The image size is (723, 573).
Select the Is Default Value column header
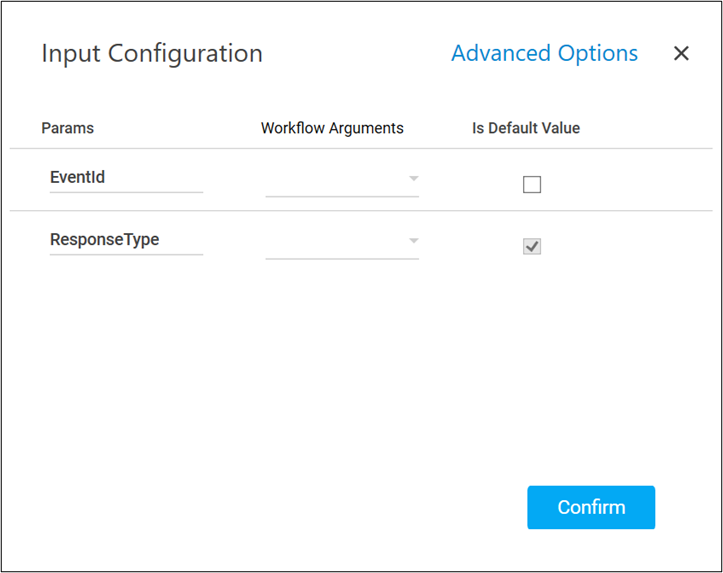[526, 128]
